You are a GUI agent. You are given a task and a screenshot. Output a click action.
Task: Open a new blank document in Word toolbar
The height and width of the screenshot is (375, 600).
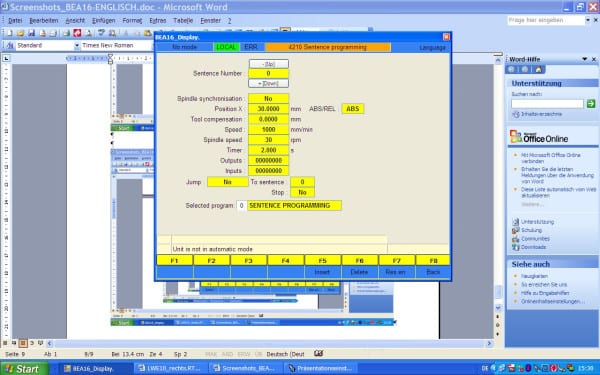click(10, 33)
